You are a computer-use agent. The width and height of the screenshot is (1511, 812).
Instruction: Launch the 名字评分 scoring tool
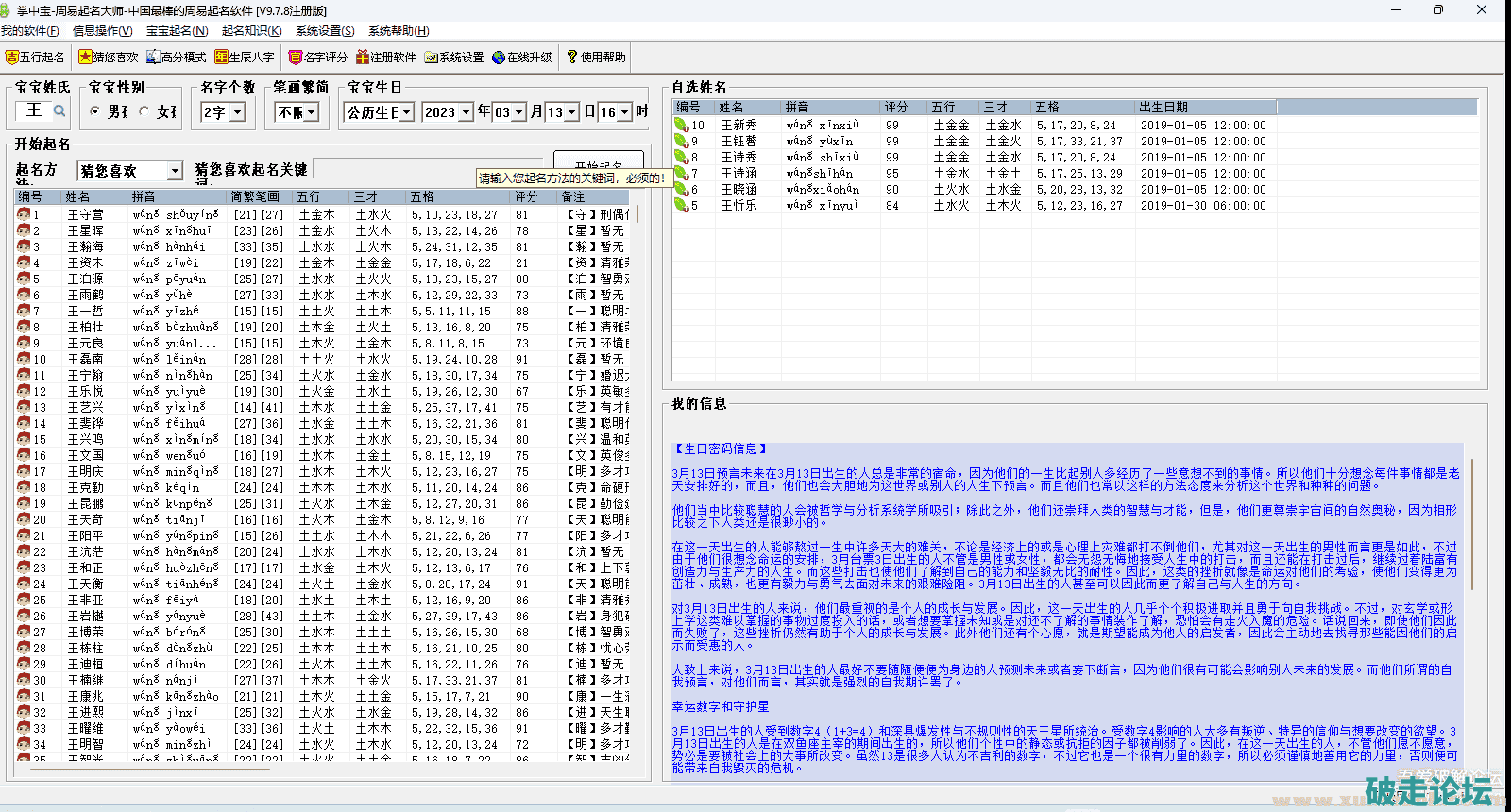tap(318, 58)
